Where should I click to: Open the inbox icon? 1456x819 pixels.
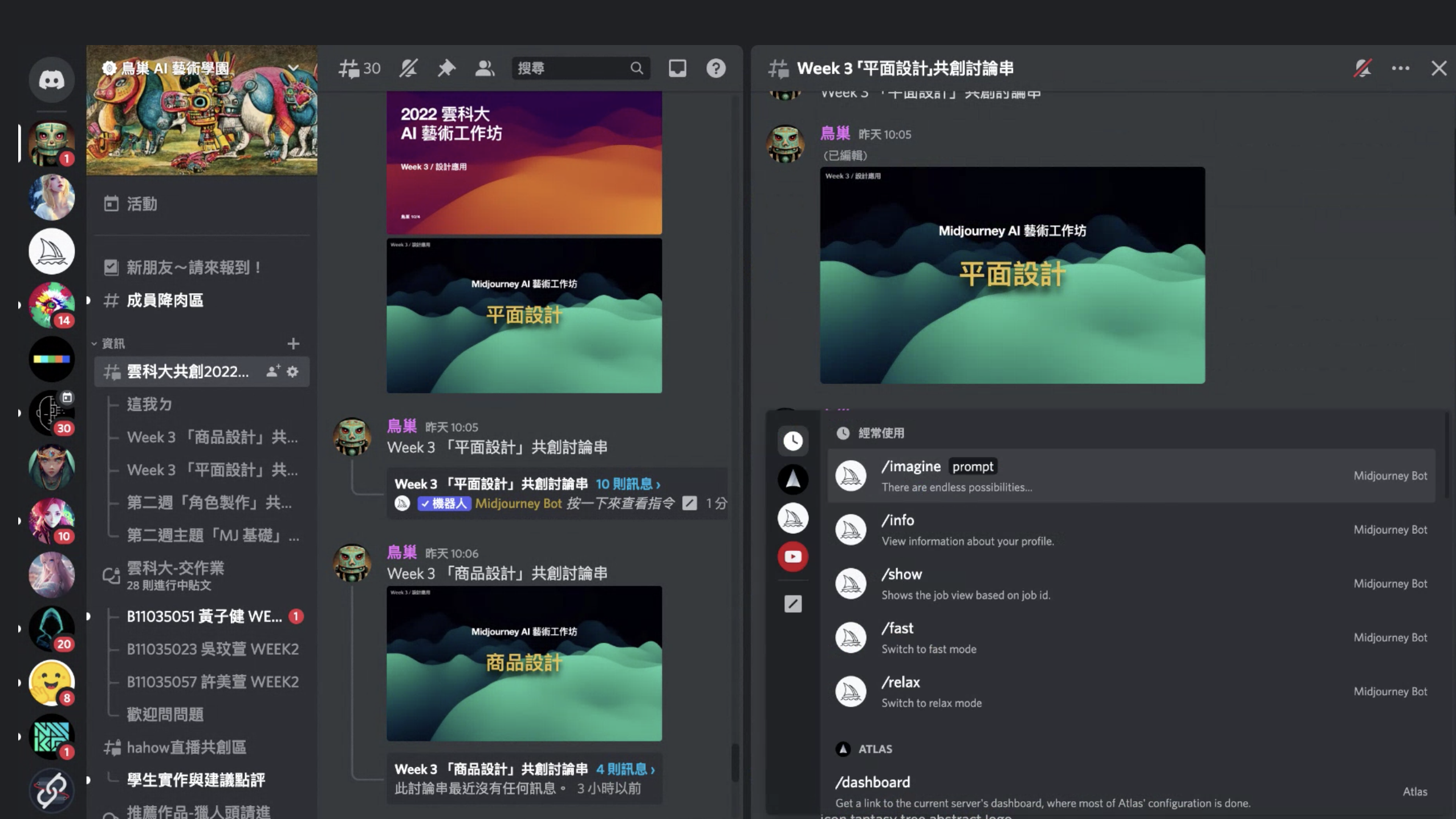click(677, 68)
